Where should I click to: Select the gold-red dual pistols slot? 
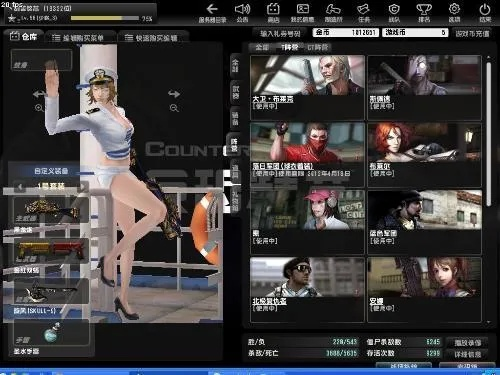point(51,251)
